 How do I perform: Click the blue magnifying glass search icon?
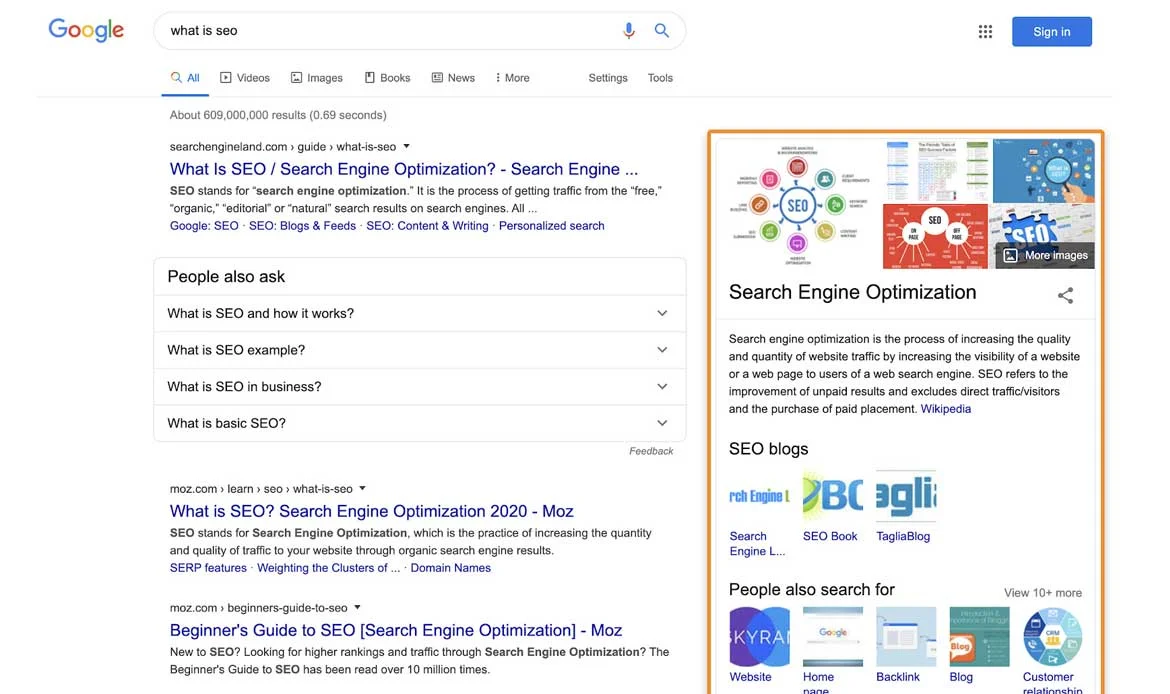coord(662,31)
